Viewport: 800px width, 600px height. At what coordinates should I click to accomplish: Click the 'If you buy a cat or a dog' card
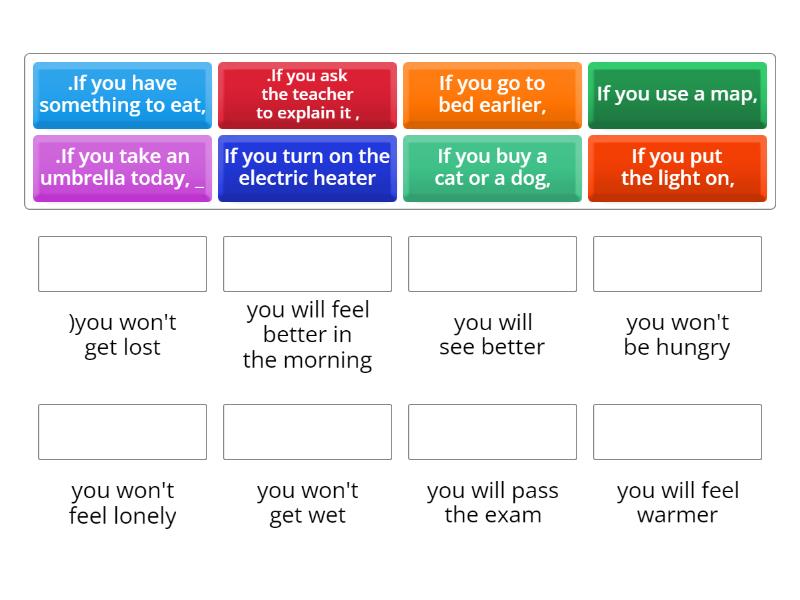point(492,167)
